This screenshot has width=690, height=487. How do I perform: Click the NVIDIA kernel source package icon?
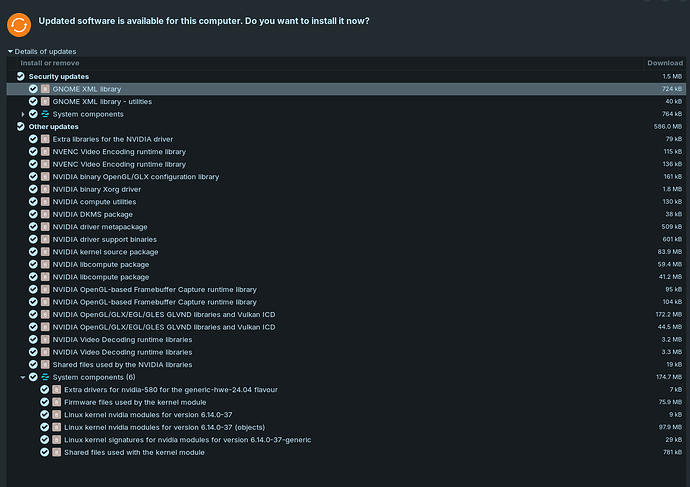(45, 252)
